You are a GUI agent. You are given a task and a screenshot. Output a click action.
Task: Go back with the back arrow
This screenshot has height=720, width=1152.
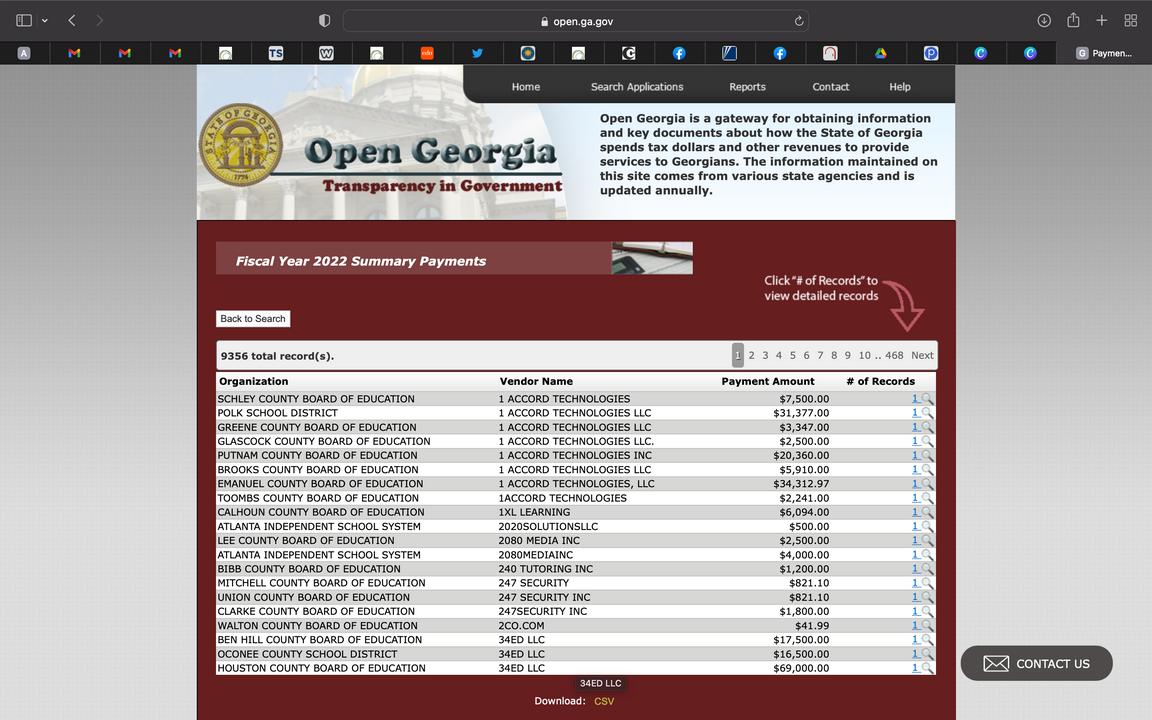(72, 21)
